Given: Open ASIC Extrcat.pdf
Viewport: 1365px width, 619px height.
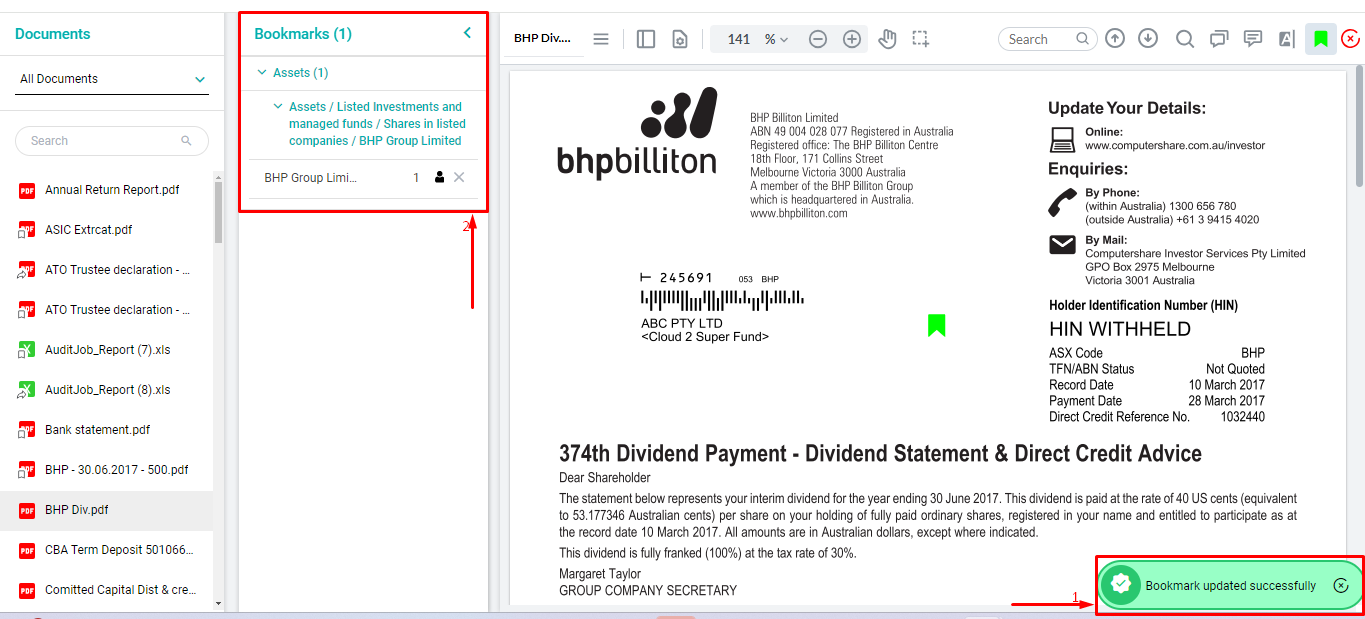Looking at the screenshot, I should (88, 230).
